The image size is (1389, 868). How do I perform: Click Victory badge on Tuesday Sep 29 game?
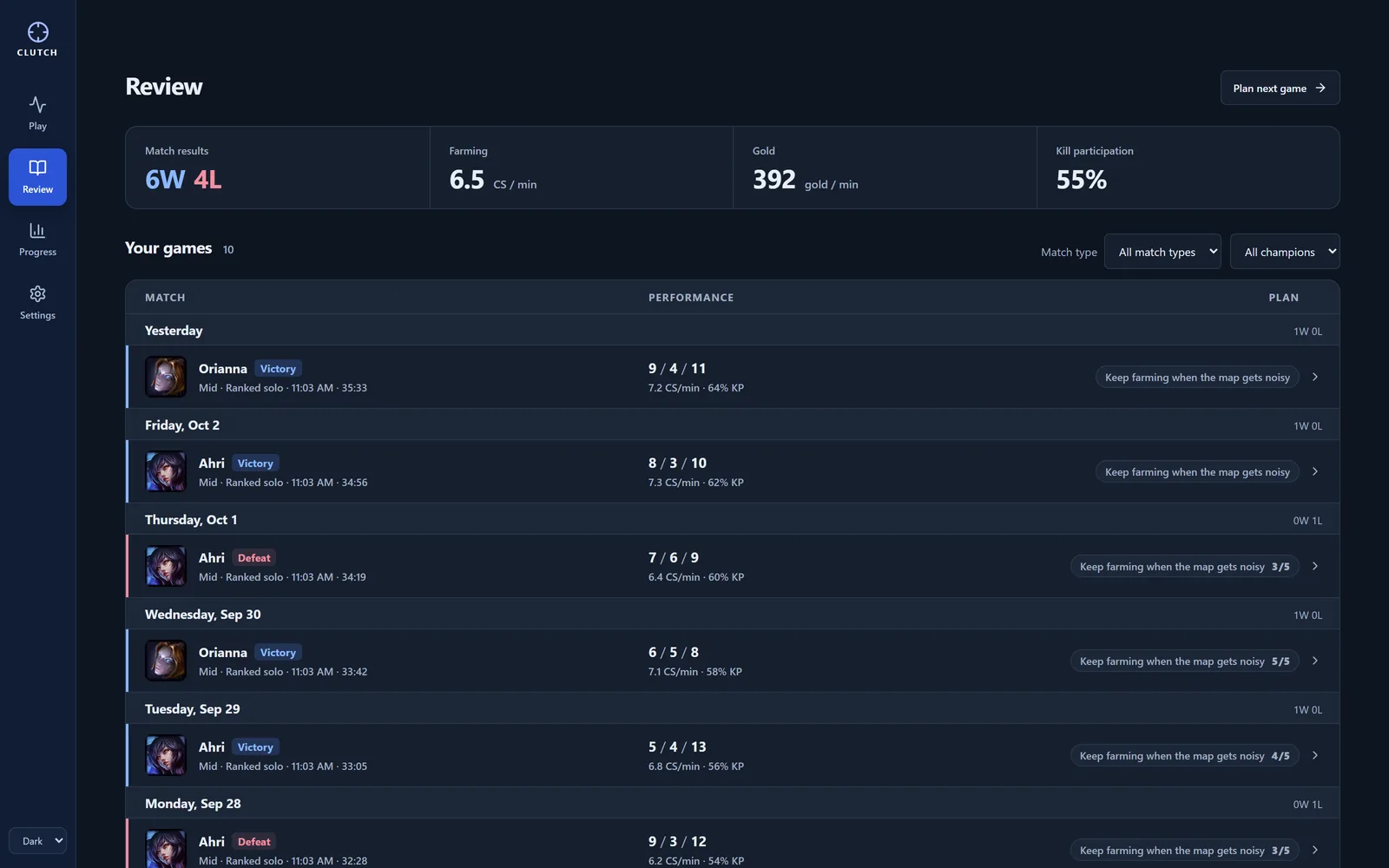[255, 746]
